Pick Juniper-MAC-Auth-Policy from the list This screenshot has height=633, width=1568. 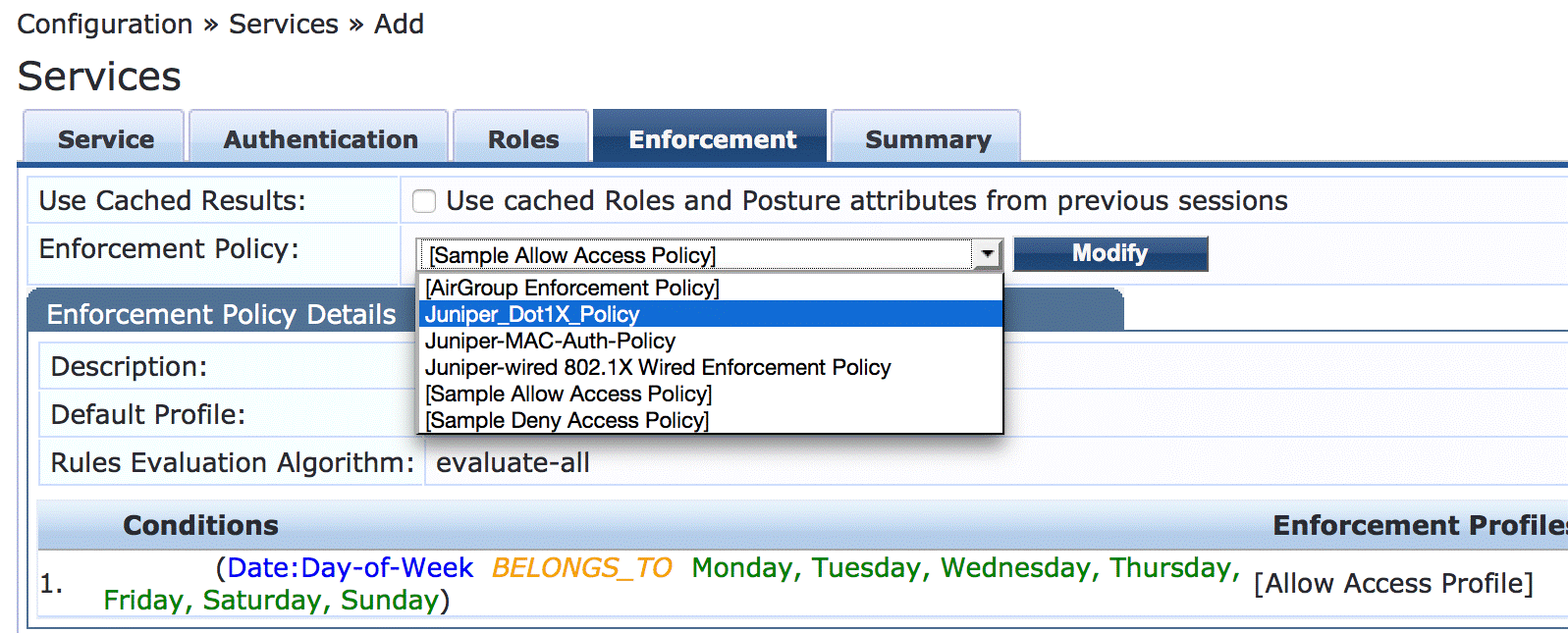[x=550, y=341]
